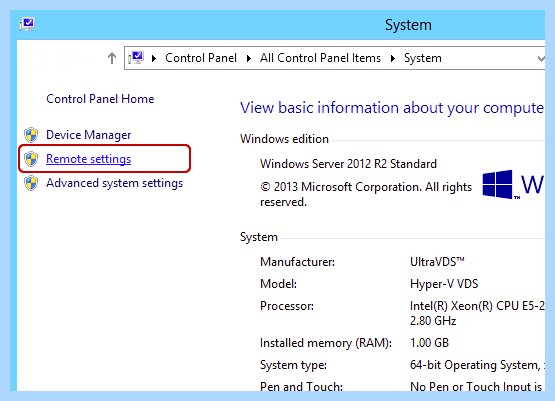This screenshot has width=555, height=401.
Task: Click the 'UltraVDS' manufacturer value
Action: pyautogui.click(x=437, y=262)
